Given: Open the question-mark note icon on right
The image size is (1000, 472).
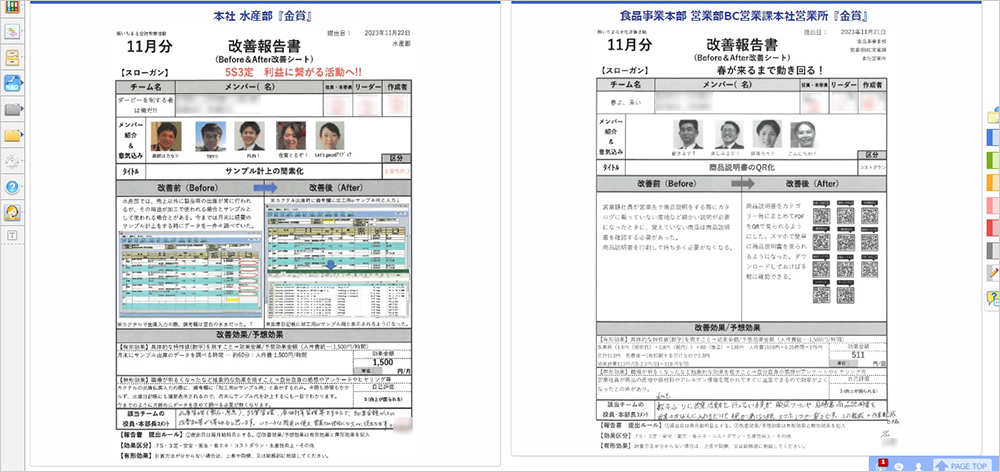Looking at the screenshot, I should point(993,298).
